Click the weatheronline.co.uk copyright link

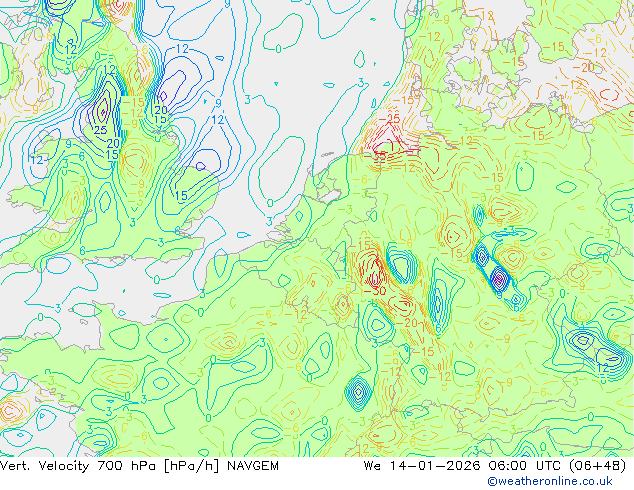point(550,481)
